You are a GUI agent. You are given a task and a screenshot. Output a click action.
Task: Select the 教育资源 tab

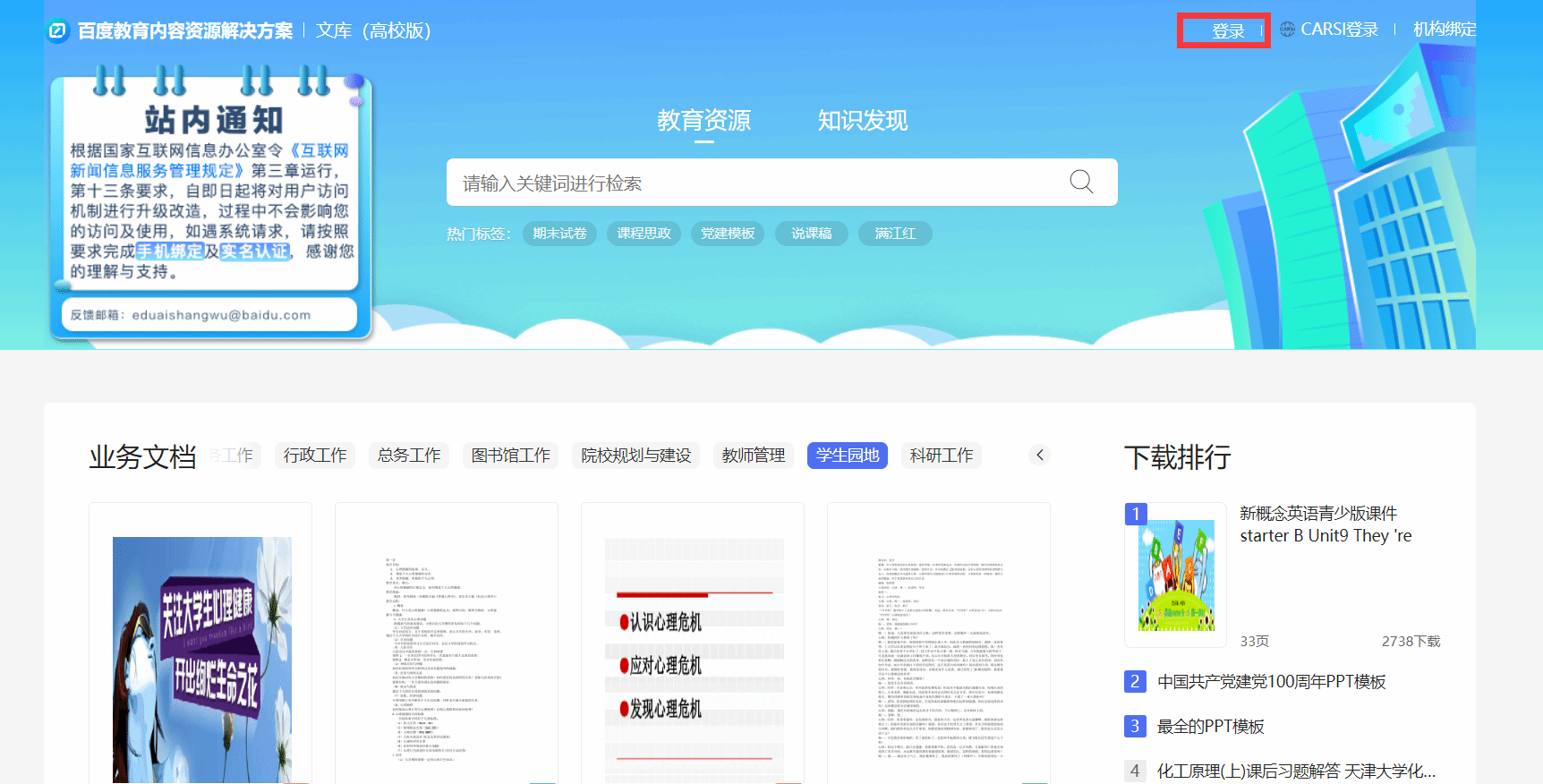point(703,121)
